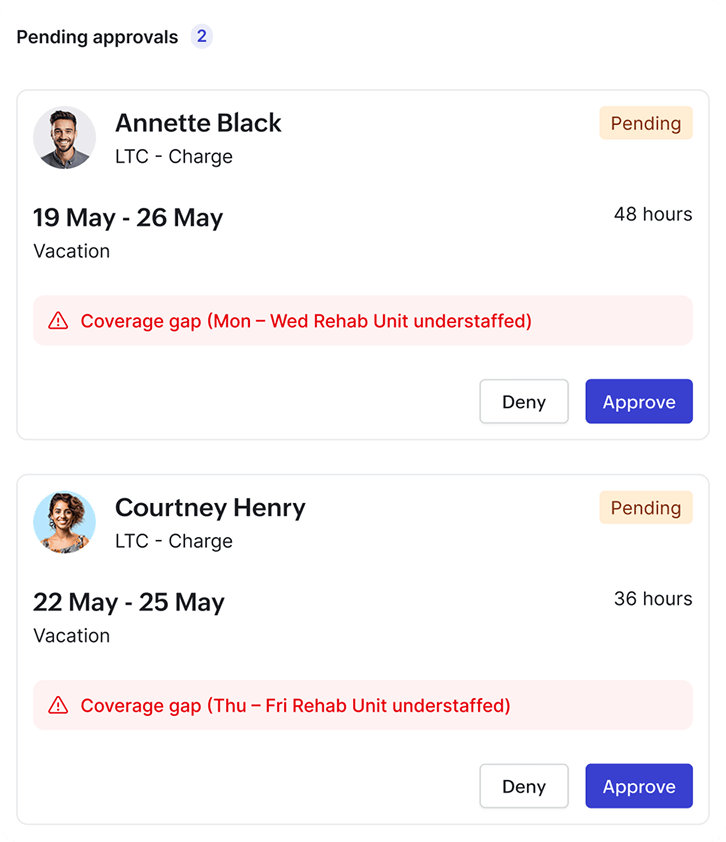This screenshot has height=842, width=726.
Task: Open the Mon – Wed Rehab Unit coverage gap alert
Action: [363, 321]
